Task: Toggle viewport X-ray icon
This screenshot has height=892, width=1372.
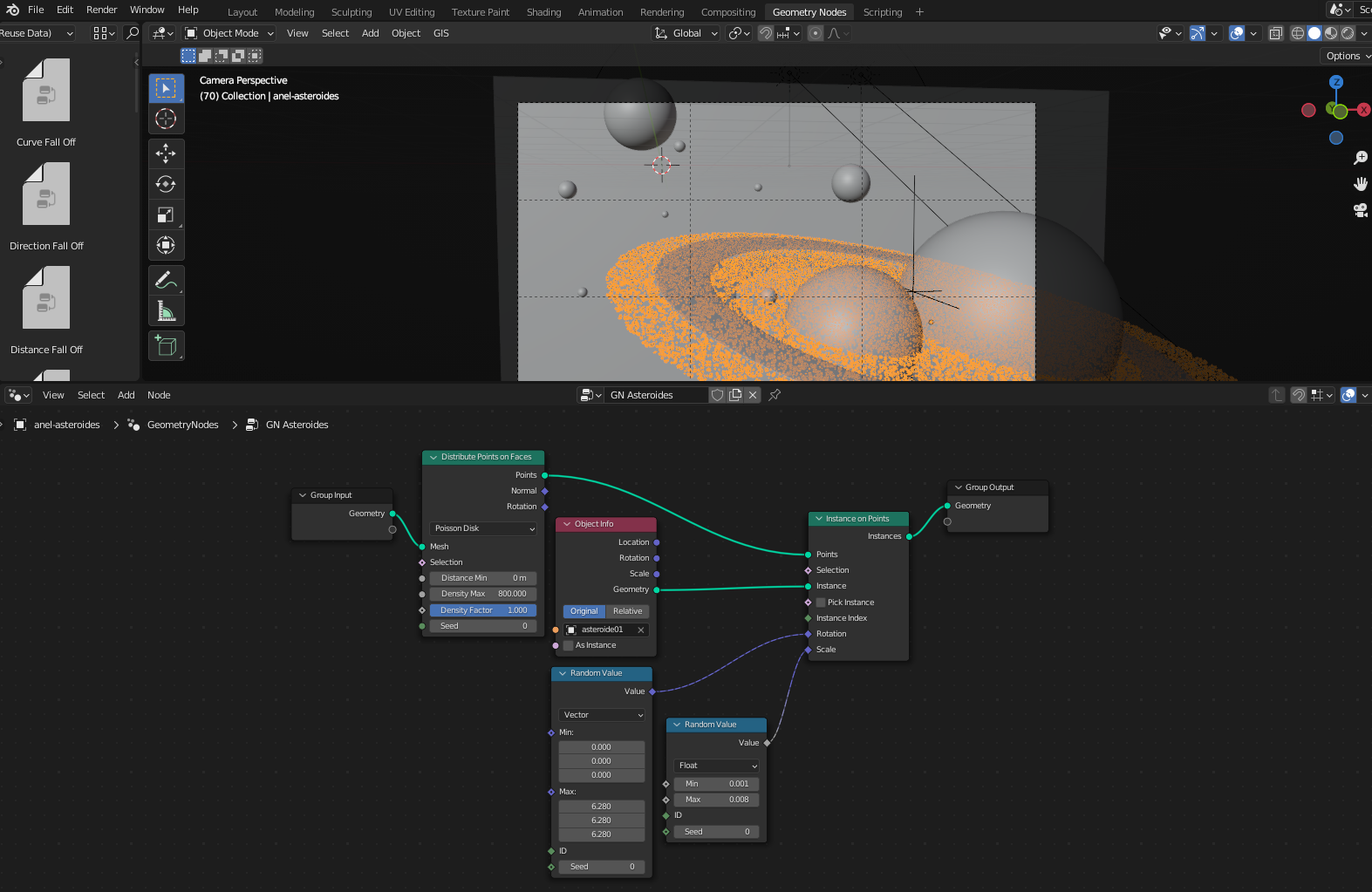Action: click(x=1276, y=33)
